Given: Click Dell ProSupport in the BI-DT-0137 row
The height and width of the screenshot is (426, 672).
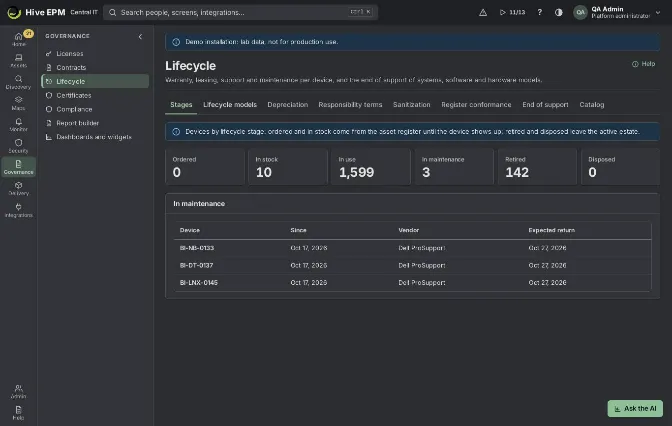Looking at the screenshot, I should tap(422, 265).
